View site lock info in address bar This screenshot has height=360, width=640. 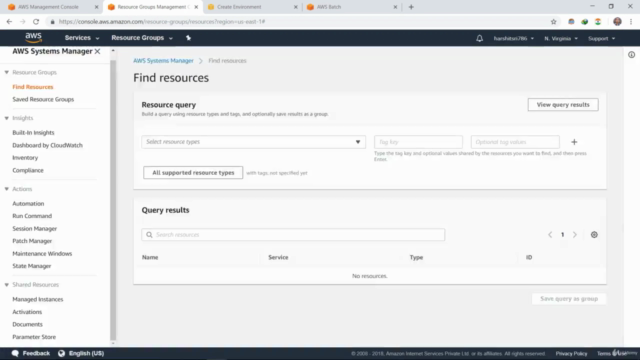tap(52, 22)
